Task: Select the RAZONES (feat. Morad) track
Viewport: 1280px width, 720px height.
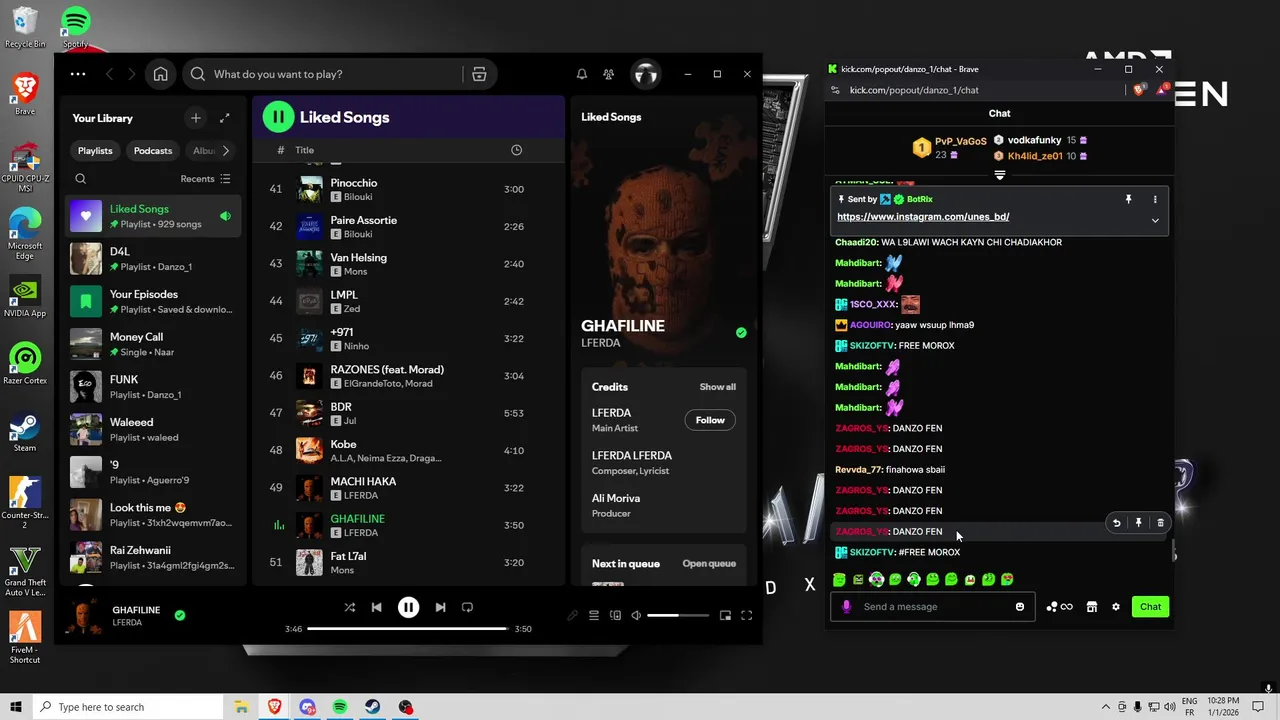Action: click(408, 376)
